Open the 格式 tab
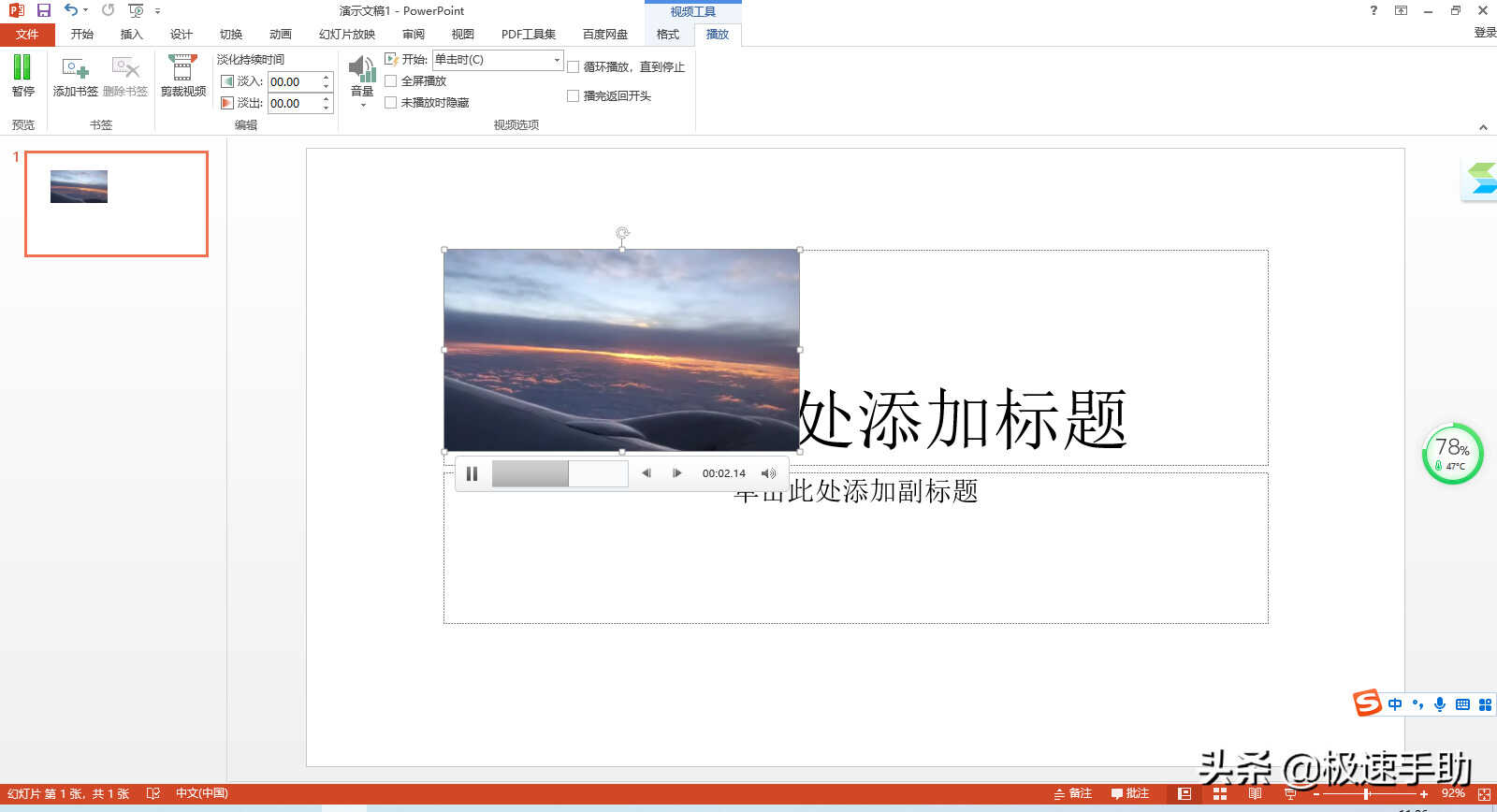Viewport: 1497px width, 812px height. [x=667, y=35]
